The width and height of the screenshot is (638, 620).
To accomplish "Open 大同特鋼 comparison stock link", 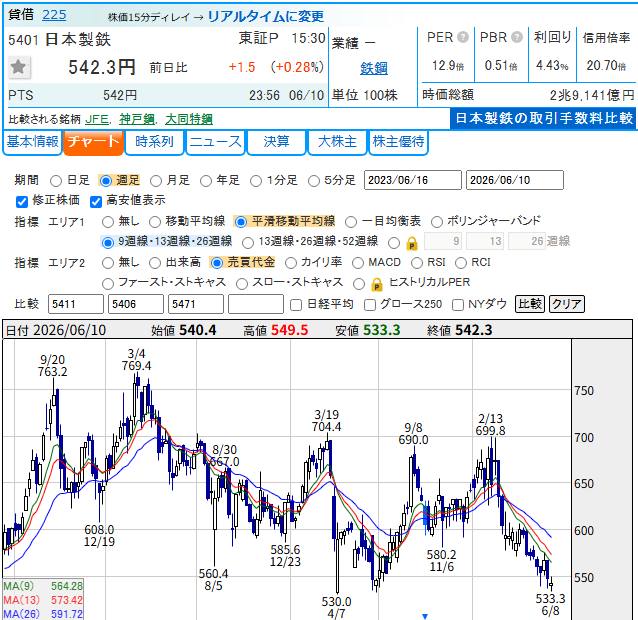I will point(189,119).
